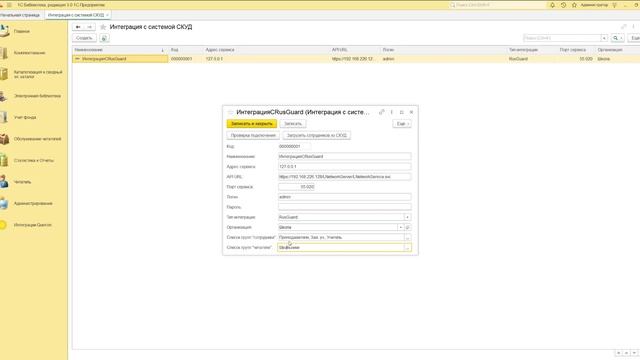This screenshot has width=640, height=360.
Task: Click the 000000001 code cell in list
Action: [x=181, y=59]
